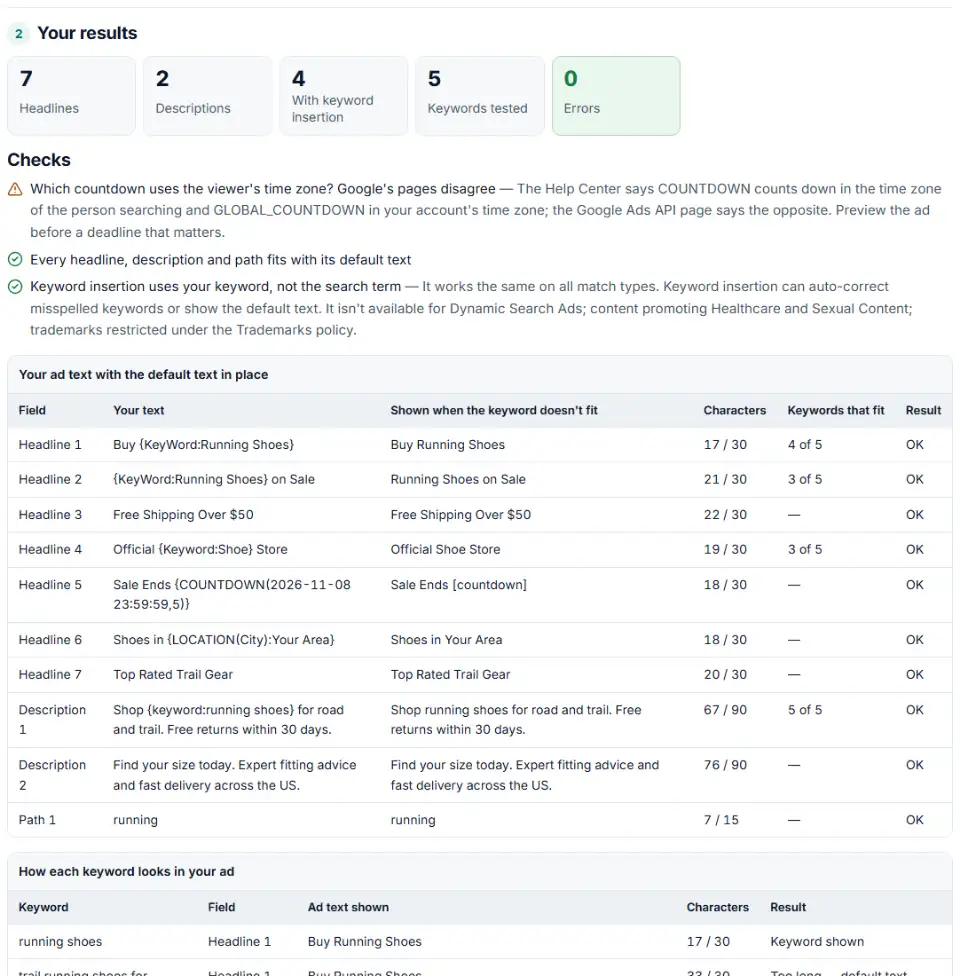Image resolution: width=960 pixels, height=976 pixels.
Task: Click the 'Keywords that fit' column header
Action: pyautogui.click(x=836, y=410)
